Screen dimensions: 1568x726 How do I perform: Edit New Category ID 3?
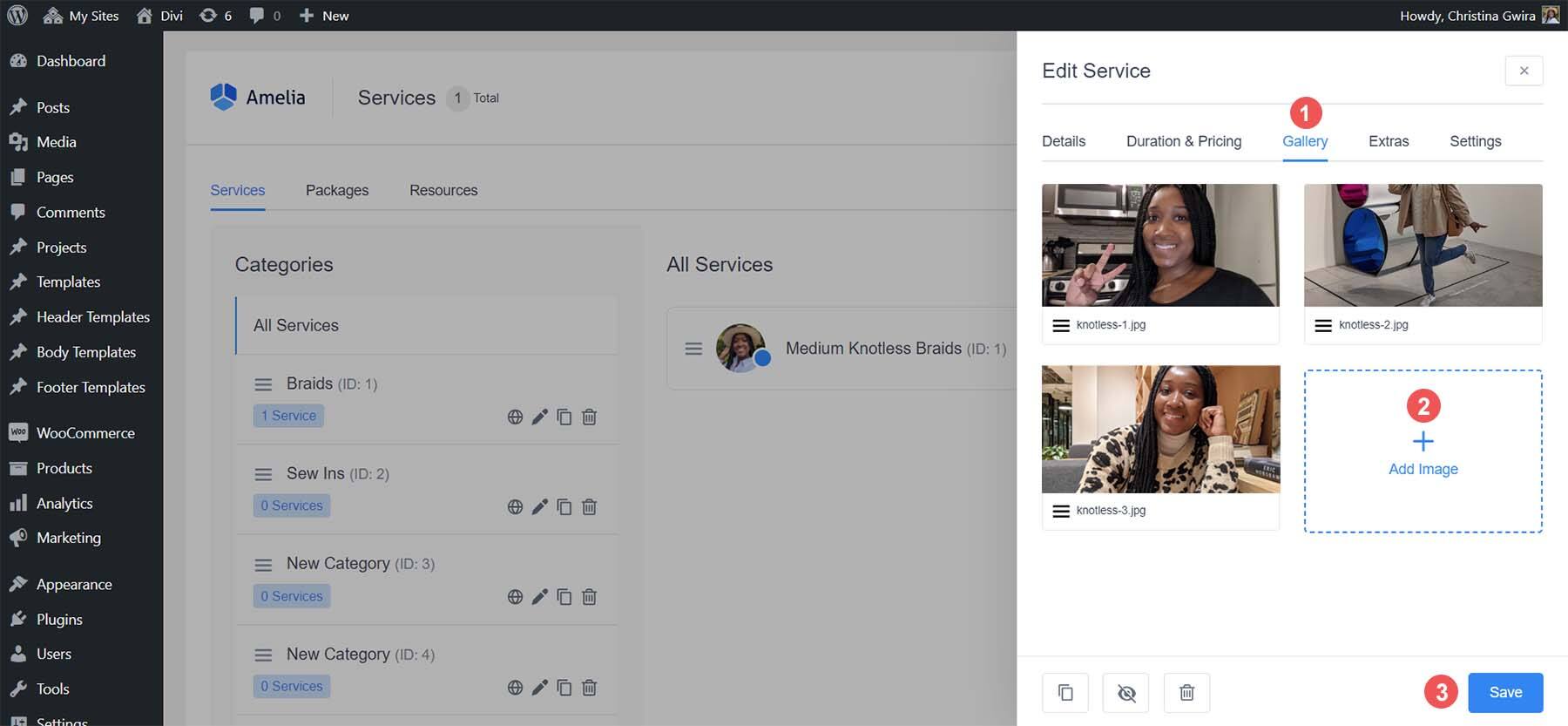540,597
